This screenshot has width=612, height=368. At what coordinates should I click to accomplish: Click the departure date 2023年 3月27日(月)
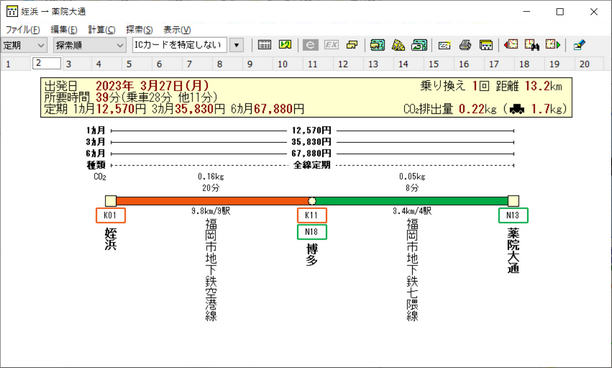[x=153, y=85]
